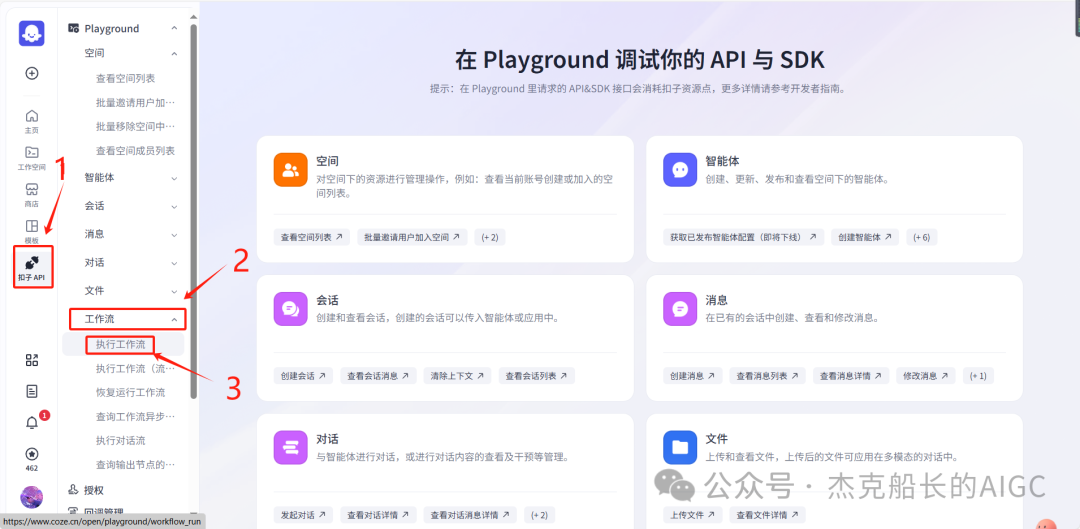Open 查看对话详情 link
Viewport: 1080px width, 529px height.
378,515
